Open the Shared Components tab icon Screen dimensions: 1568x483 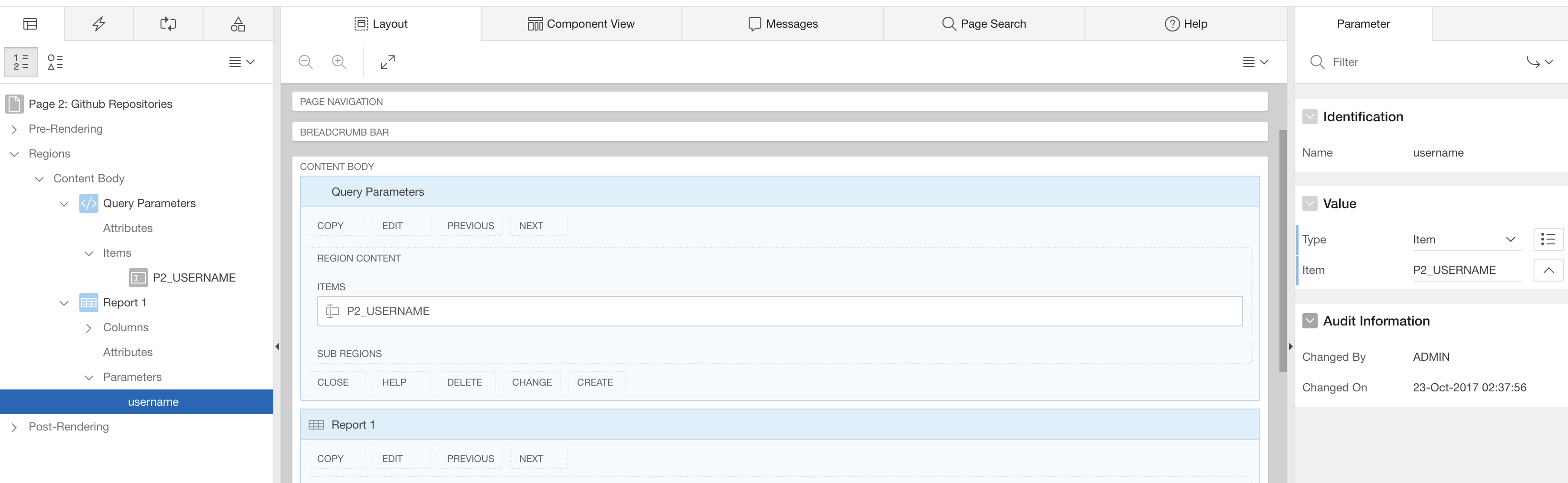(238, 24)
